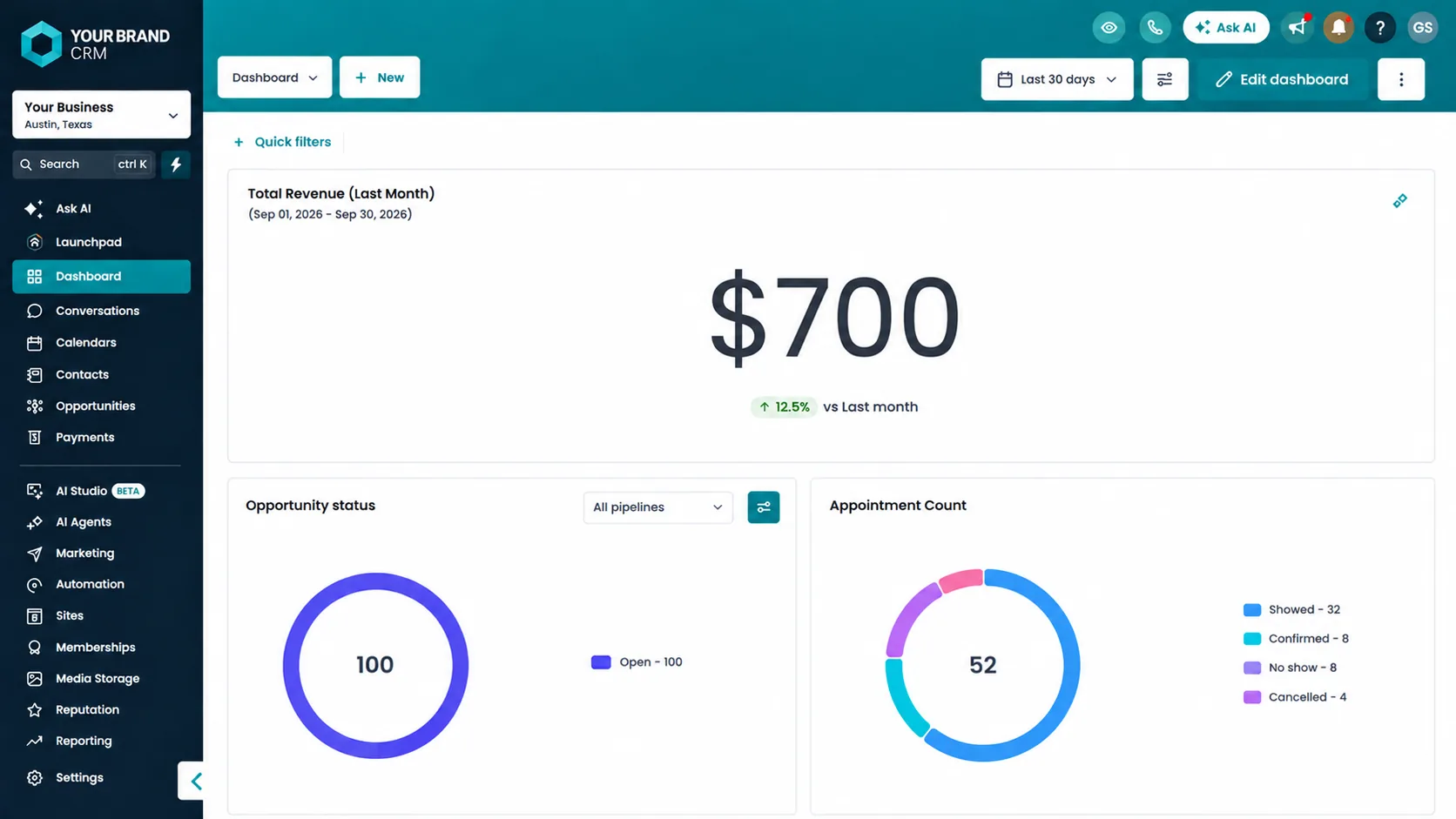Click the Sites sidebar icon
The width and height of the screenshot is (1456, 819).
point(35,616)
